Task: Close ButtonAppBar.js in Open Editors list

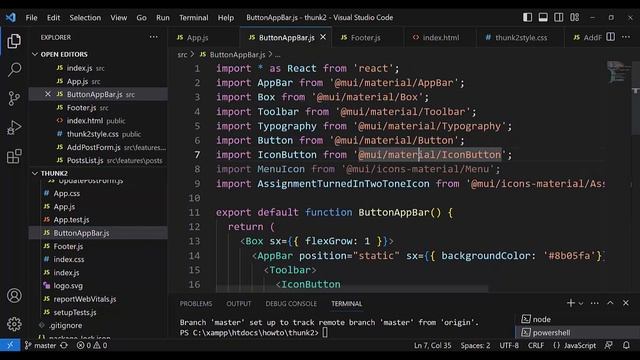Action: pyautogui.click(x=48, y=94)
